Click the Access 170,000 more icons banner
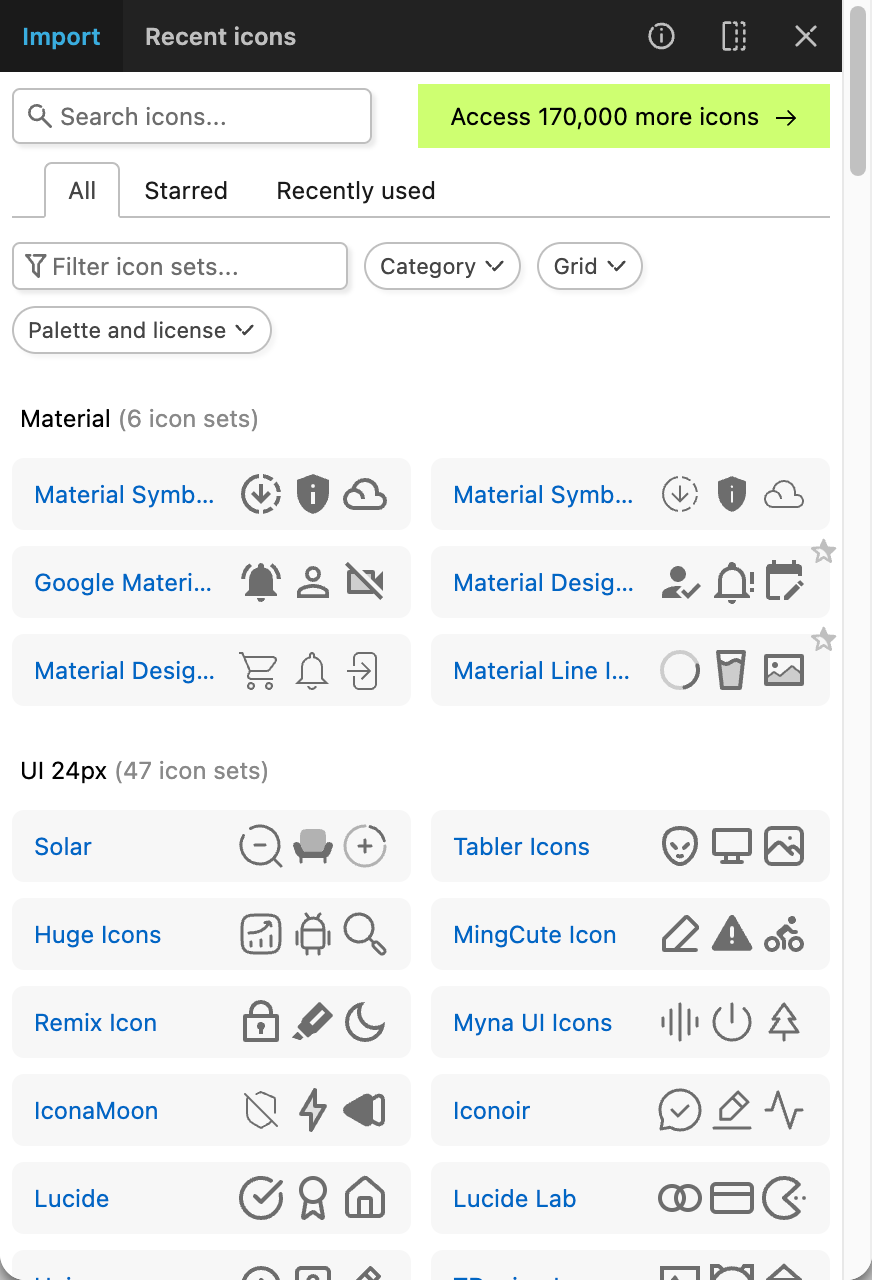This screenshot has width=872, height=1280. (x=623, y=116)
